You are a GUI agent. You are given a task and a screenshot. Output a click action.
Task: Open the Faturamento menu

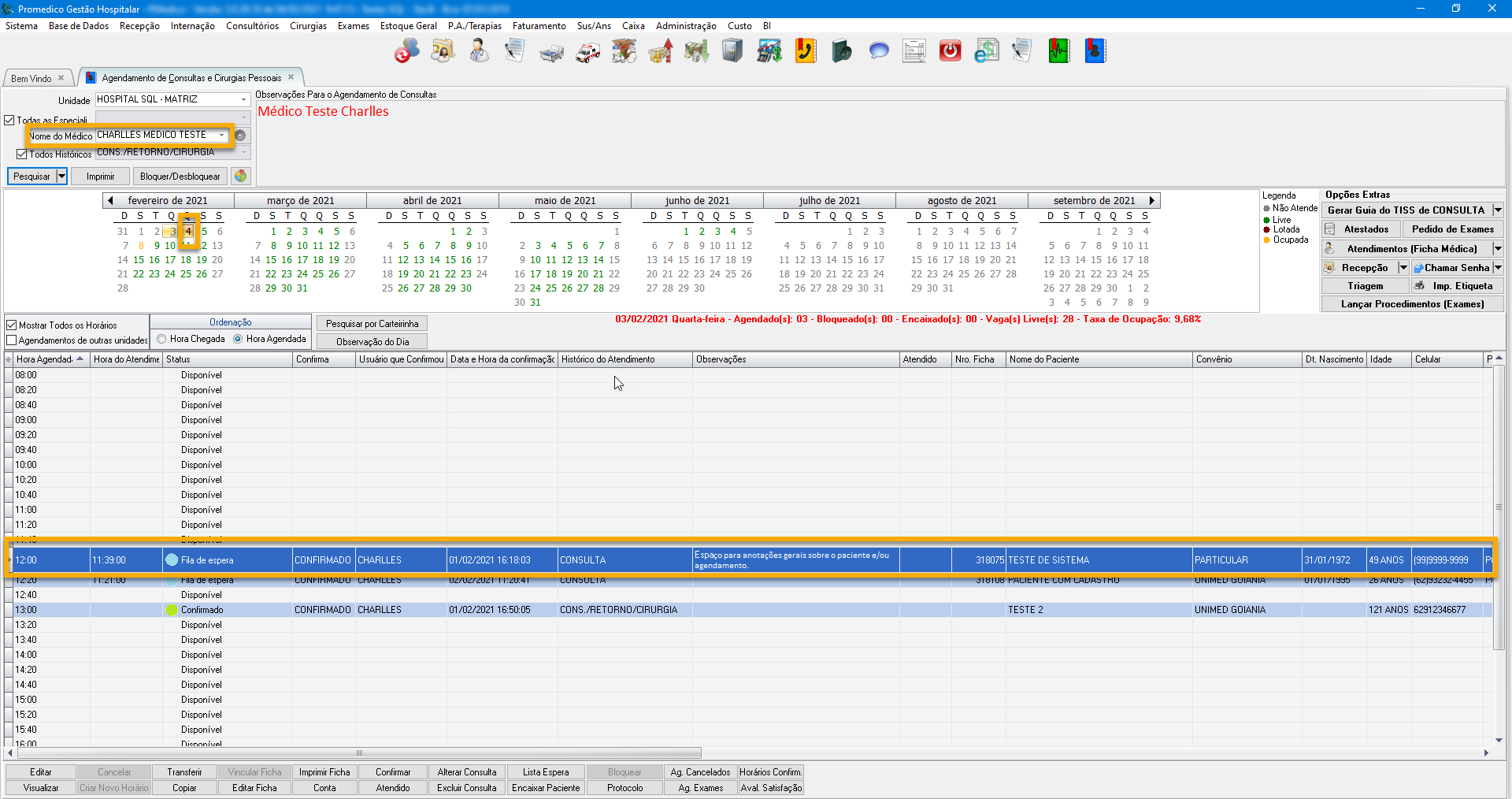[x=539, y=26]
